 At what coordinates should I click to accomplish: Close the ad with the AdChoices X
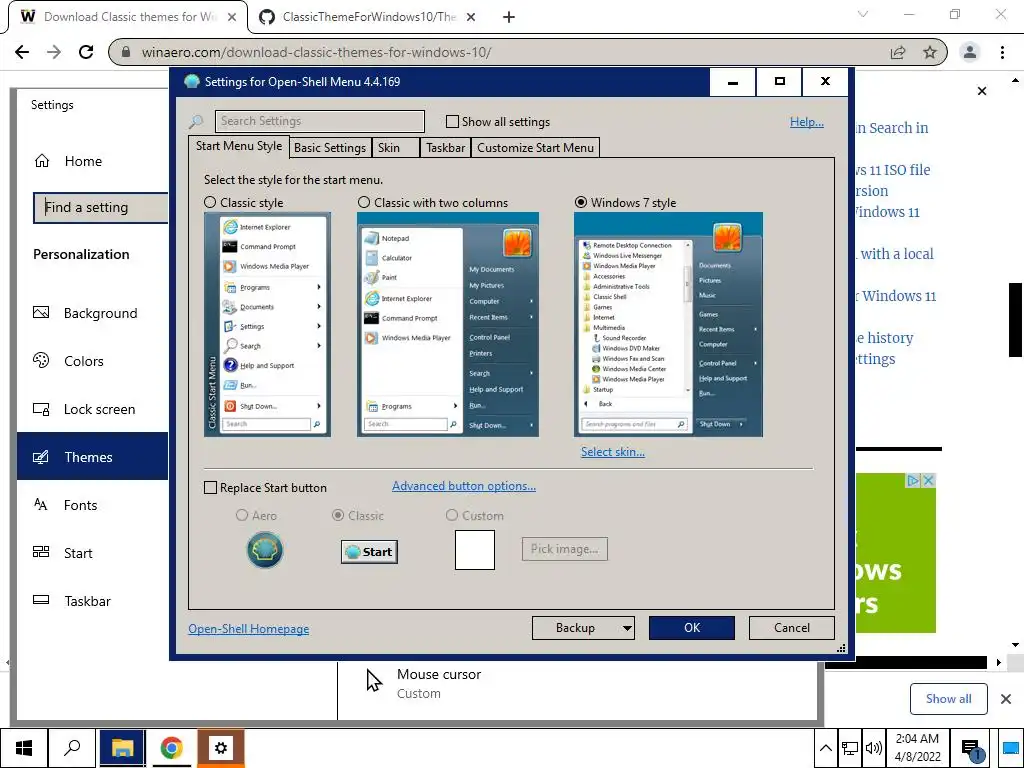(928, 481)
